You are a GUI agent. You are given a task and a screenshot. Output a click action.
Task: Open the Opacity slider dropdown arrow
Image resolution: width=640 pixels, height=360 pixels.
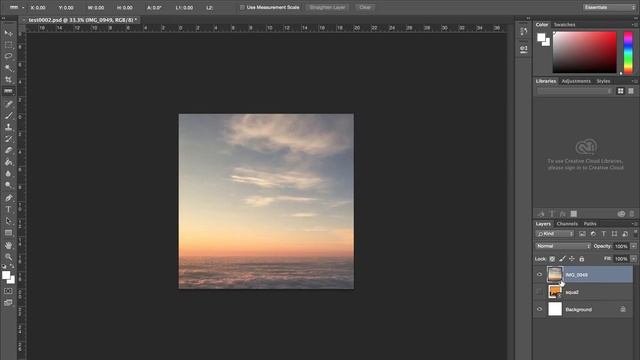[x=633, y=246]
